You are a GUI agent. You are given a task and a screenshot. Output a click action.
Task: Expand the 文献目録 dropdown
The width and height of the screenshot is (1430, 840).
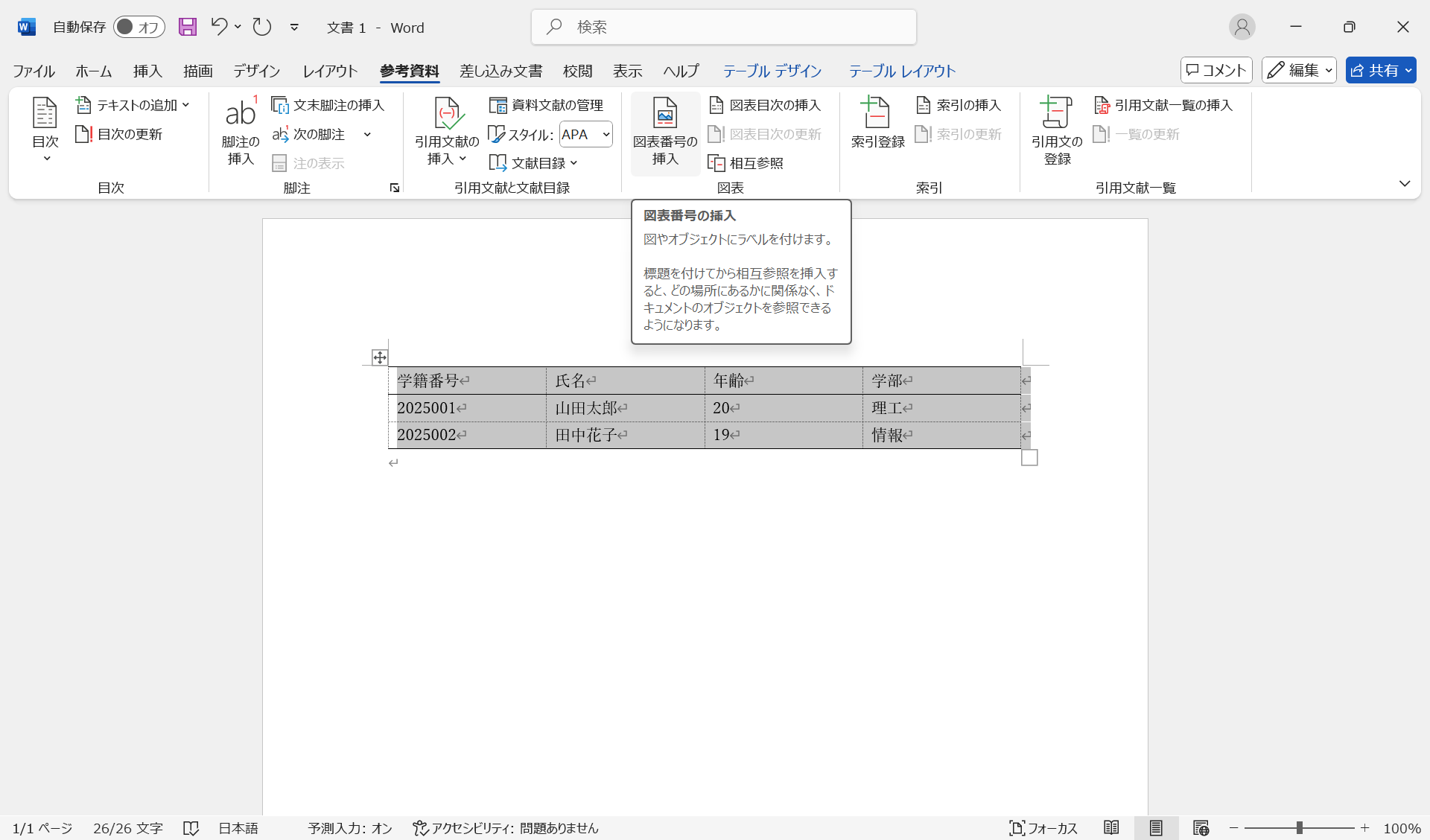[x=533, y=162]
